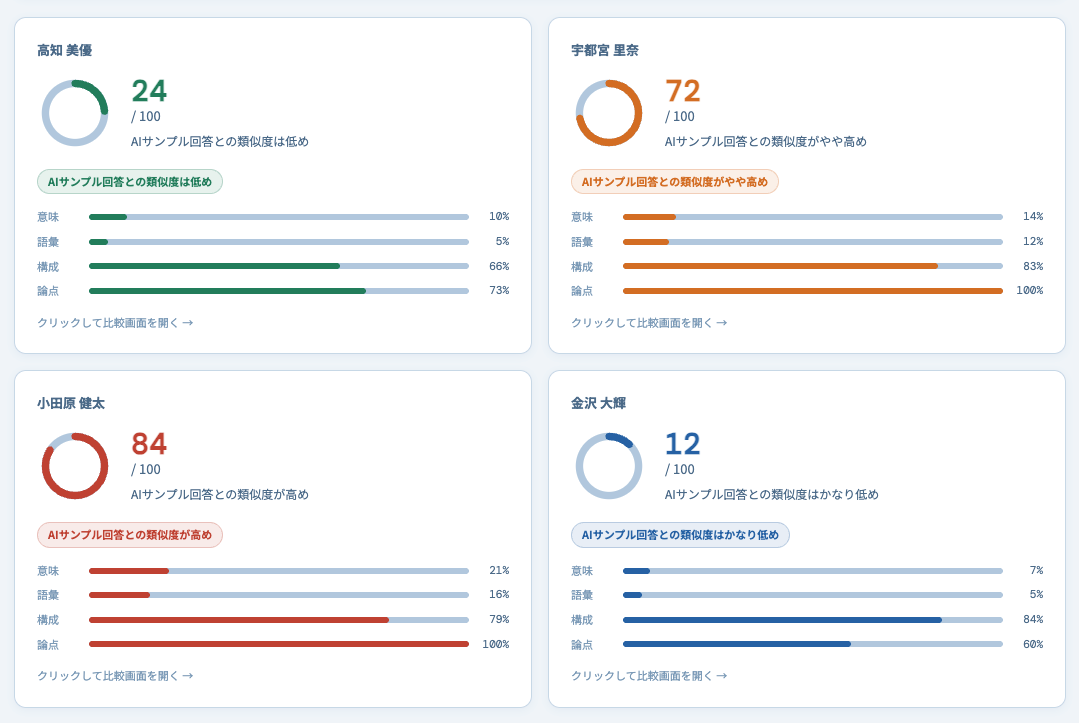Click summary text AIサンプル回答との類似度が高め beside score 84
Screen dimensions: 1079x723
220,495
